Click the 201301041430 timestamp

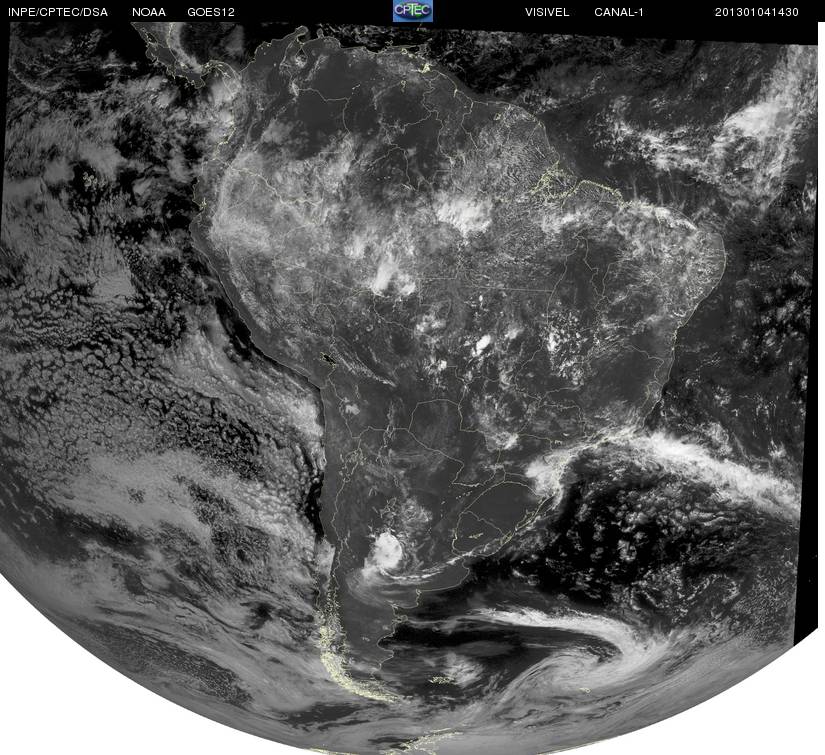(757, 12)
